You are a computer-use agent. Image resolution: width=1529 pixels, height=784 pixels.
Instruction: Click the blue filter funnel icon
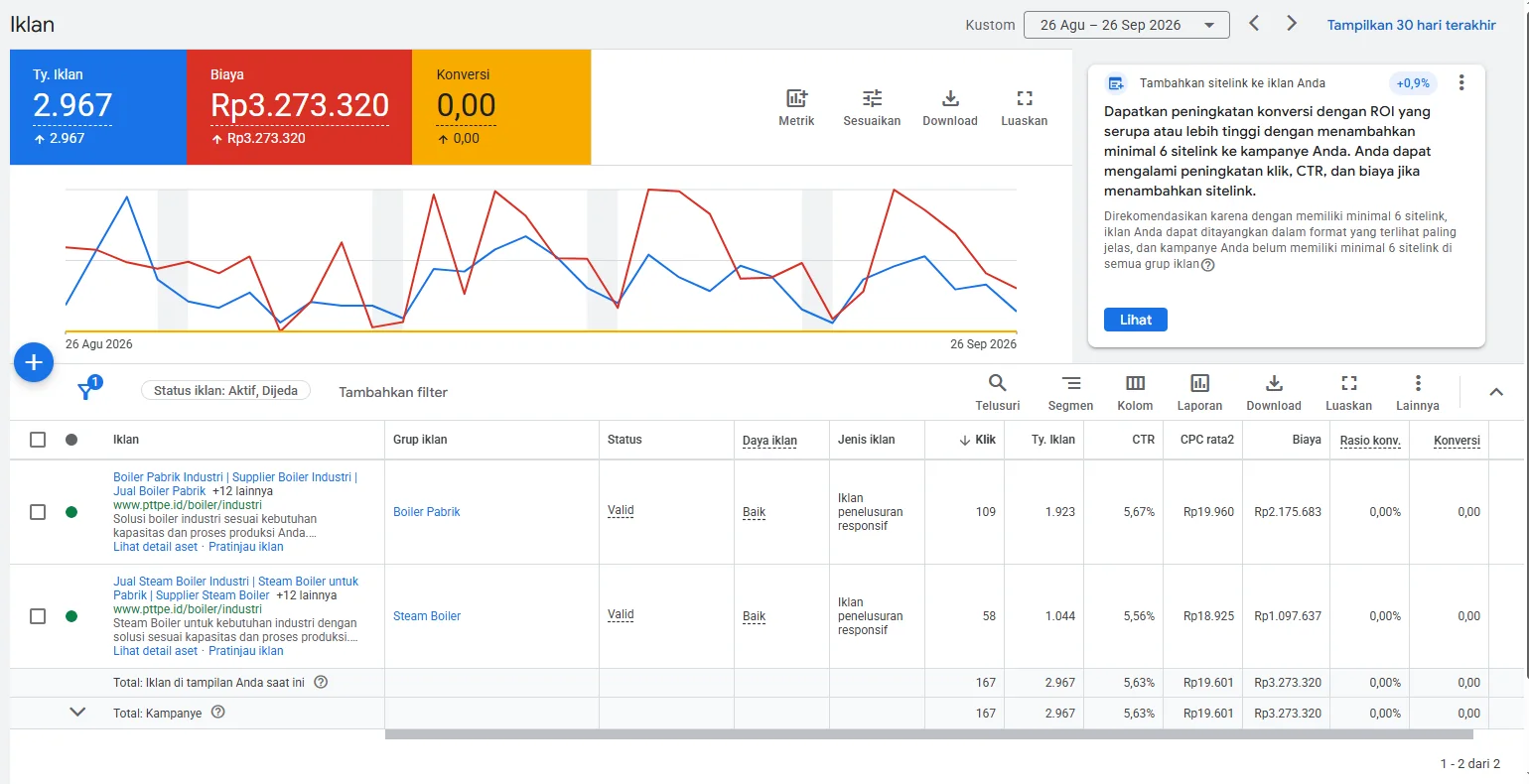point(86,391)
